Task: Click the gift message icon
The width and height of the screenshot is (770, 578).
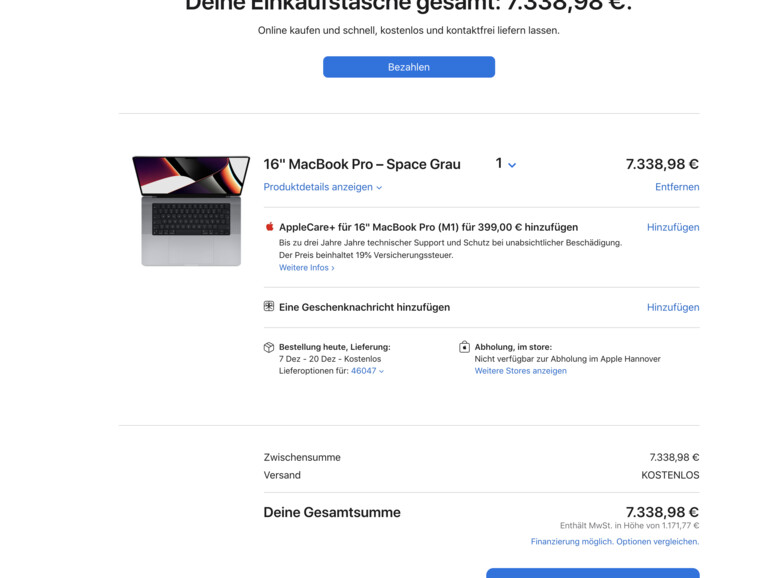Action: [x=269, y=306]
